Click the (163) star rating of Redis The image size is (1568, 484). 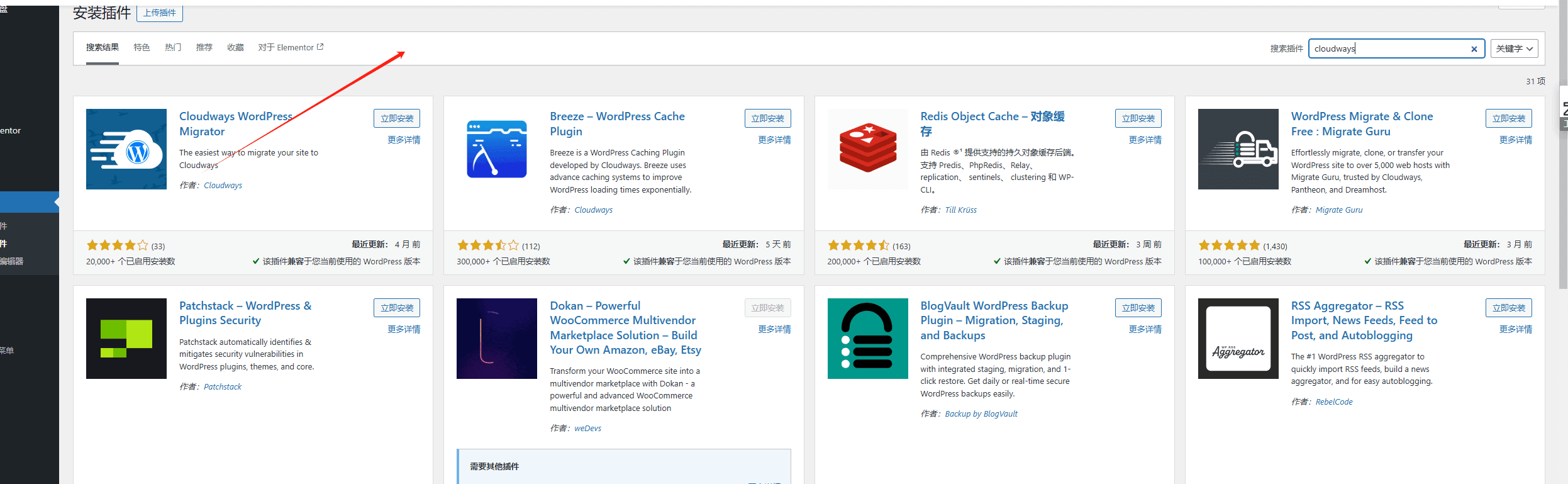[x=869, y=245]
